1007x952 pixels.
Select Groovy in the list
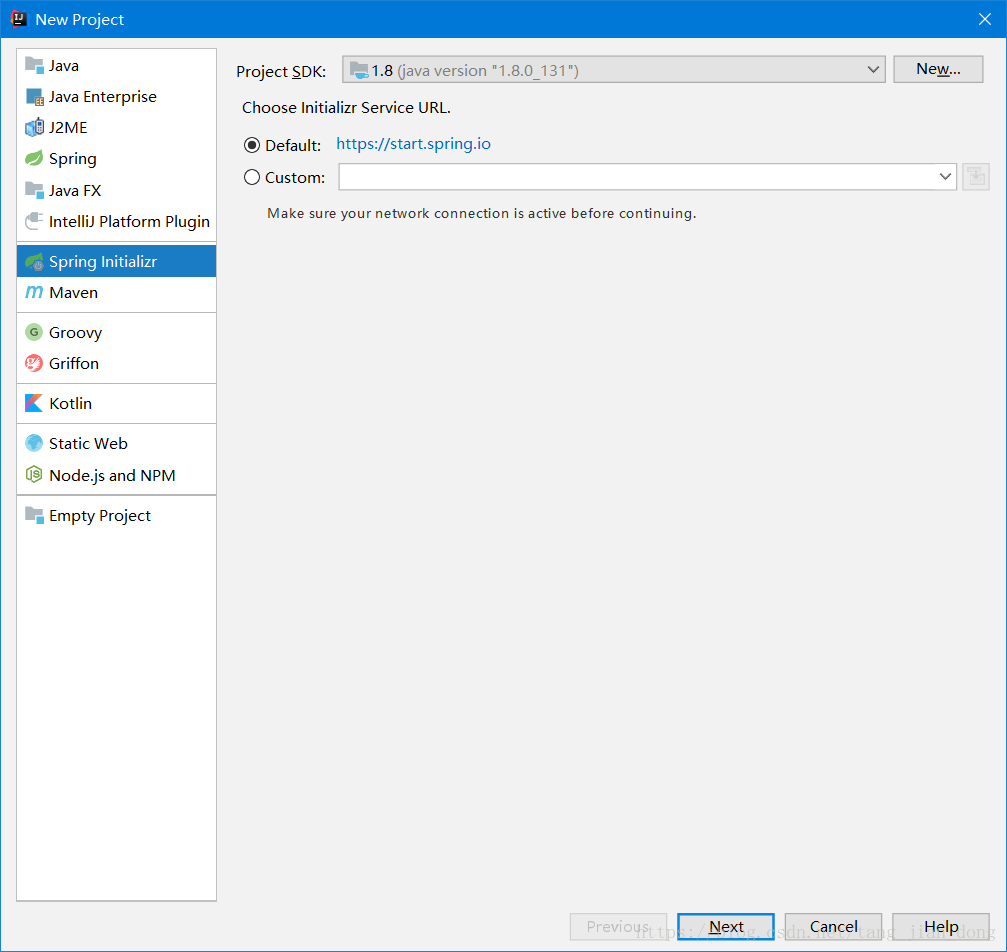(x=116, y=332)
